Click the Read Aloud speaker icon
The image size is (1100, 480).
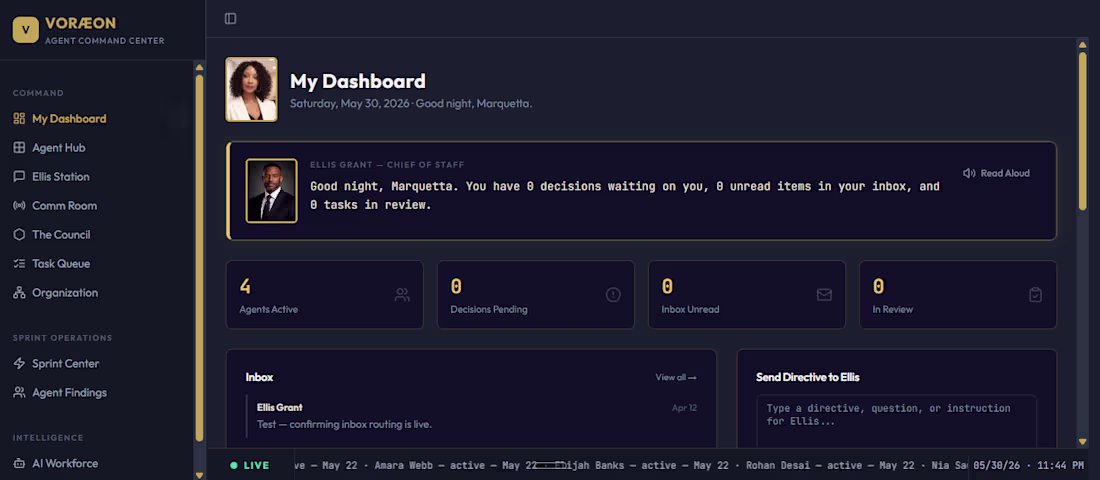[970, 173]
